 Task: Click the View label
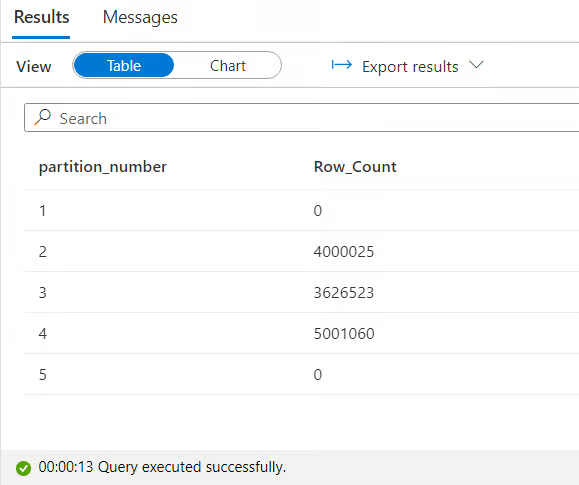(34, 66)
